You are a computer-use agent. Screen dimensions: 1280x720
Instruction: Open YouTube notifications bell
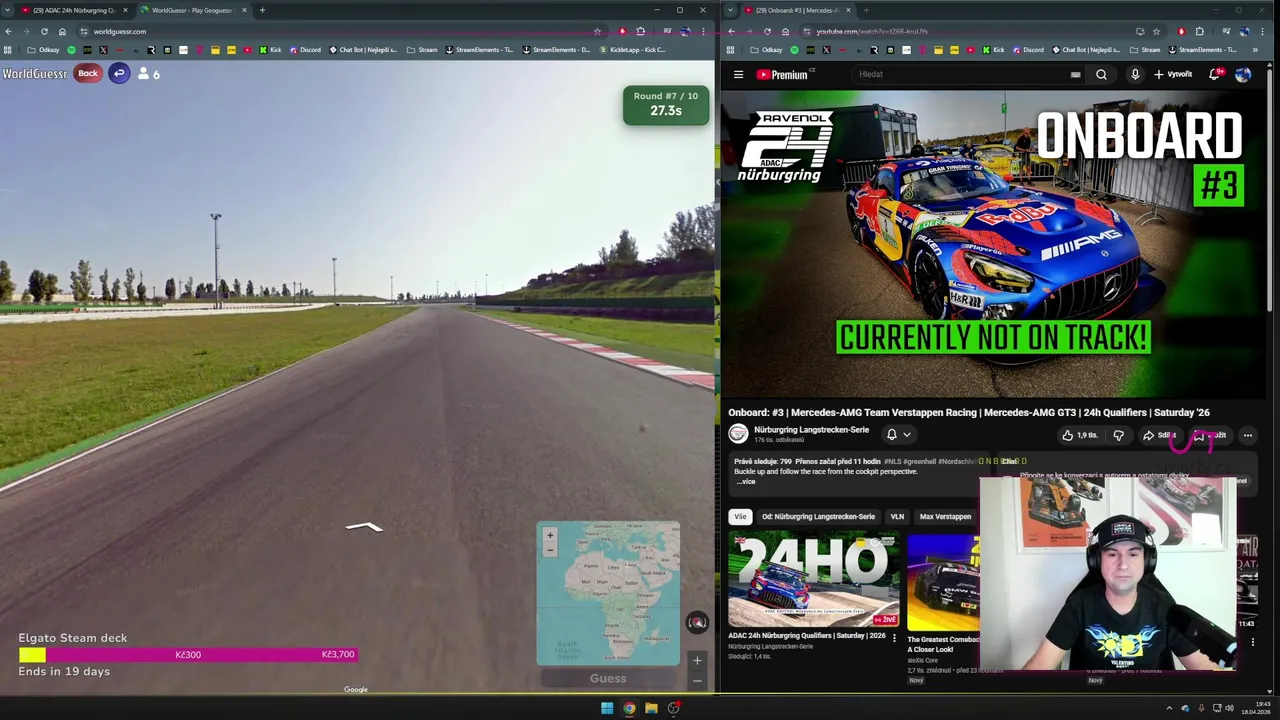click(1215, 74)
